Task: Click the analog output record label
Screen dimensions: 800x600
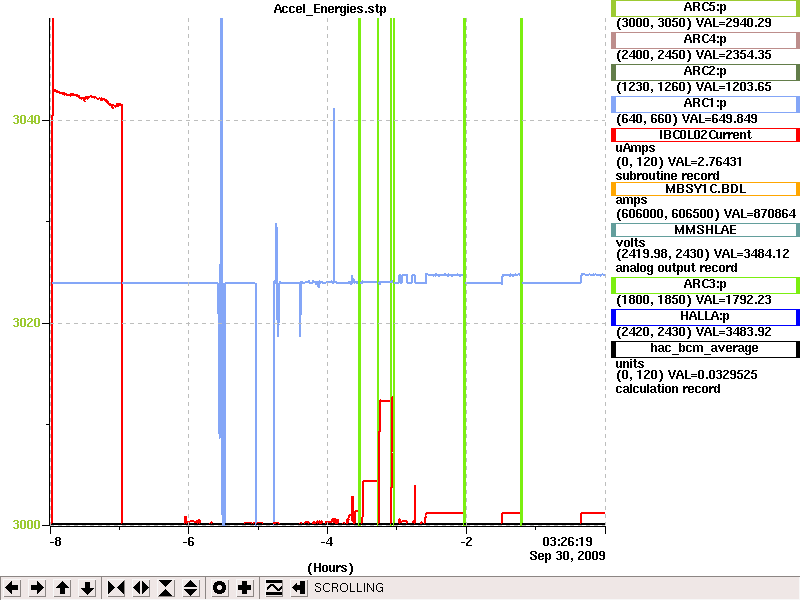Action: [676, 268]
